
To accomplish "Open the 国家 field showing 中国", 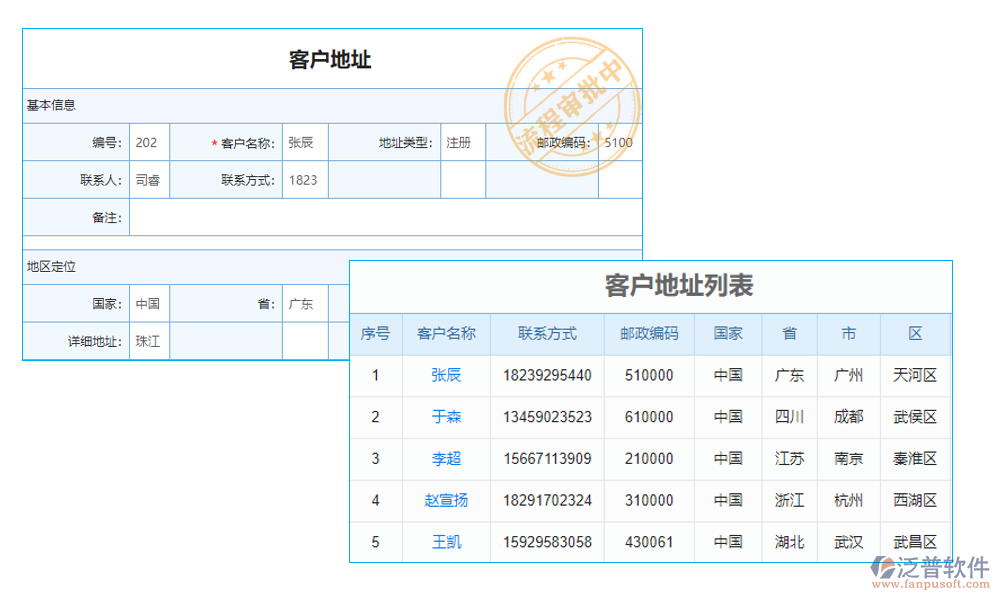I will tap(149, 304).
